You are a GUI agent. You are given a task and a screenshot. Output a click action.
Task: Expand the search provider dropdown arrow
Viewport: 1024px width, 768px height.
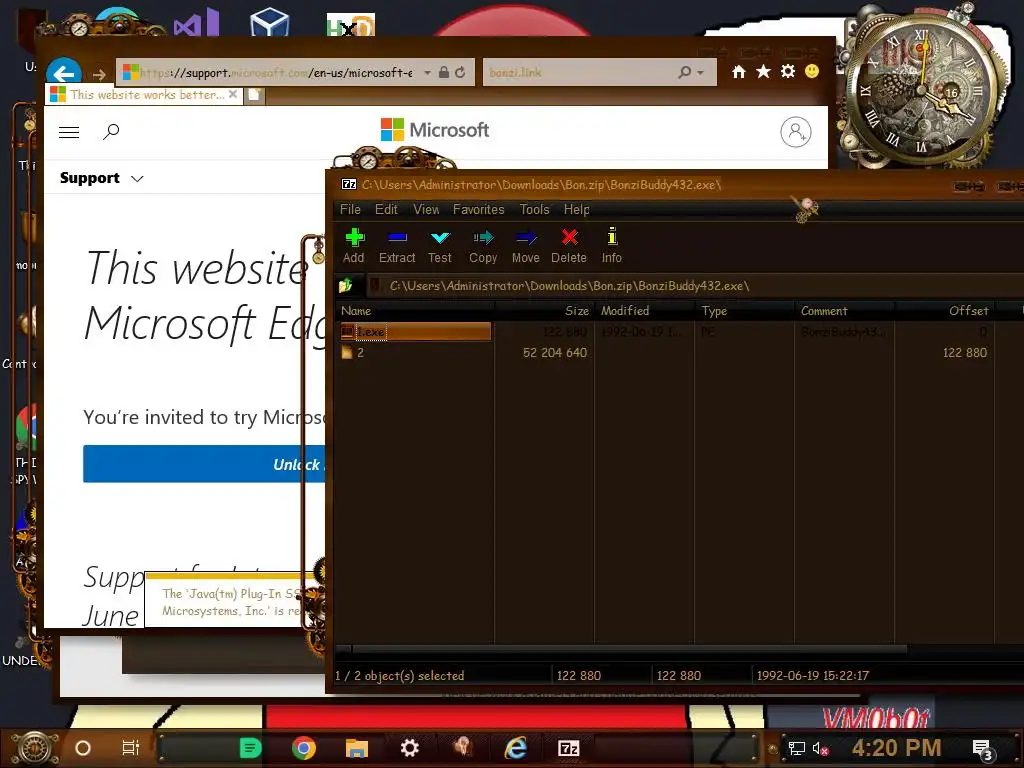[701, 72]
